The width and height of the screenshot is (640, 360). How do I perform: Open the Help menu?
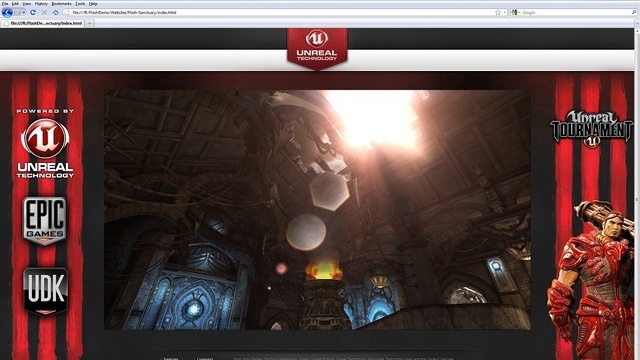tap(93, 3)
